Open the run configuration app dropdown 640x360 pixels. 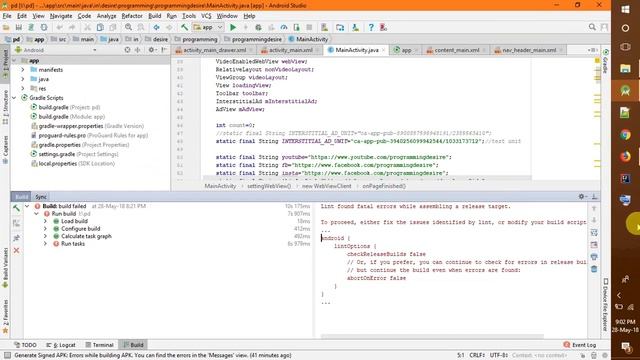[x=208, y=27]
